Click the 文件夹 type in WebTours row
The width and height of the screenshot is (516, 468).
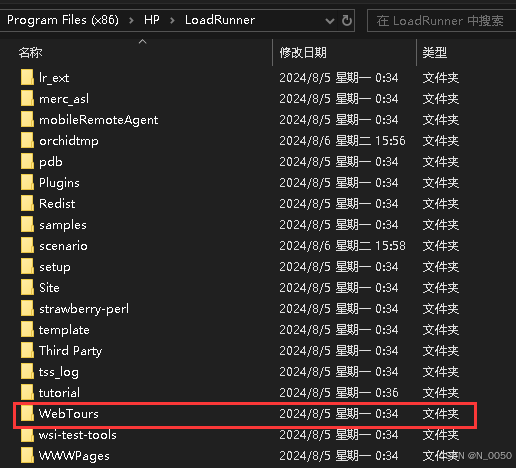(x=441, y=414)
